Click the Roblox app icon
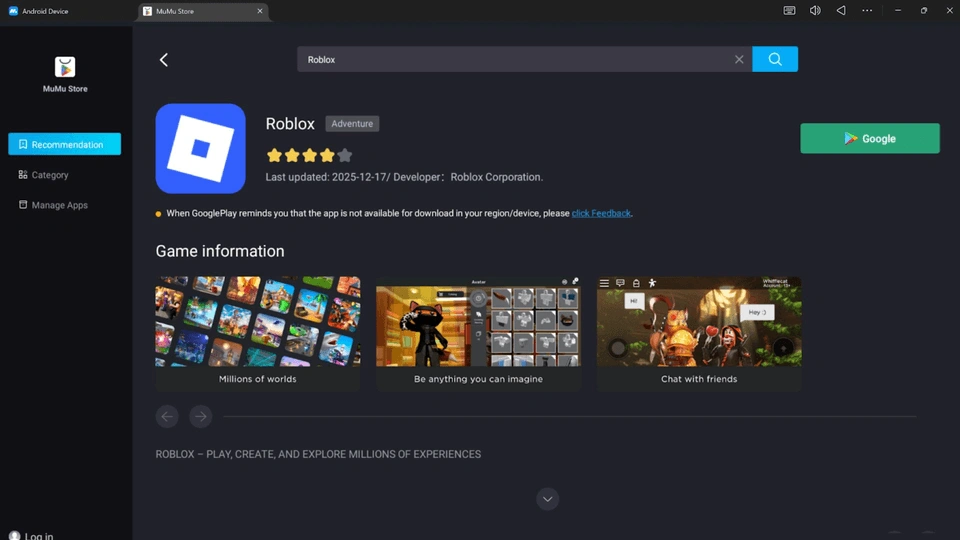 click(x=200, y=148)
